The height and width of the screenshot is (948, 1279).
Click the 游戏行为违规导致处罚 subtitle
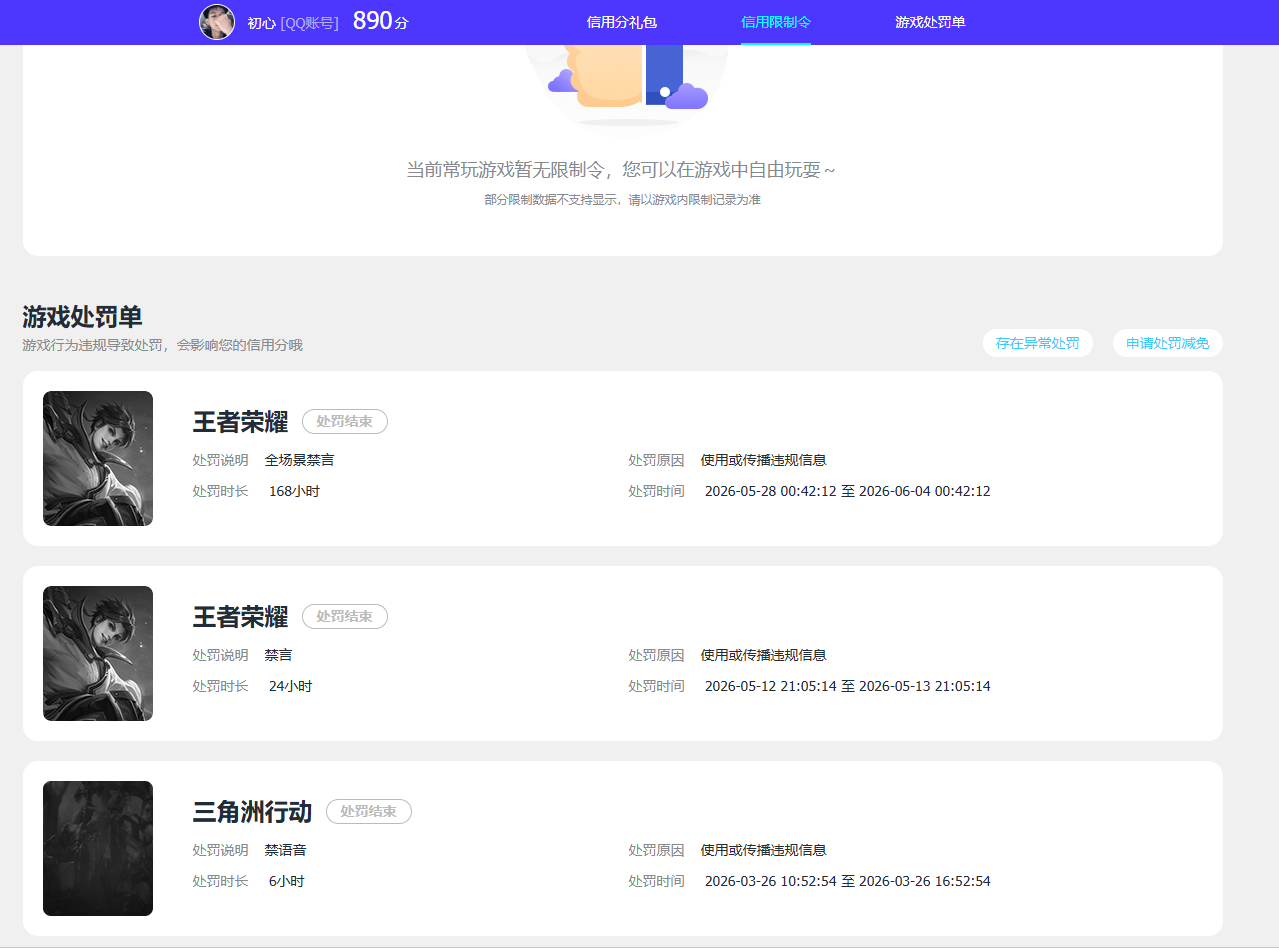tap(162, 345)
